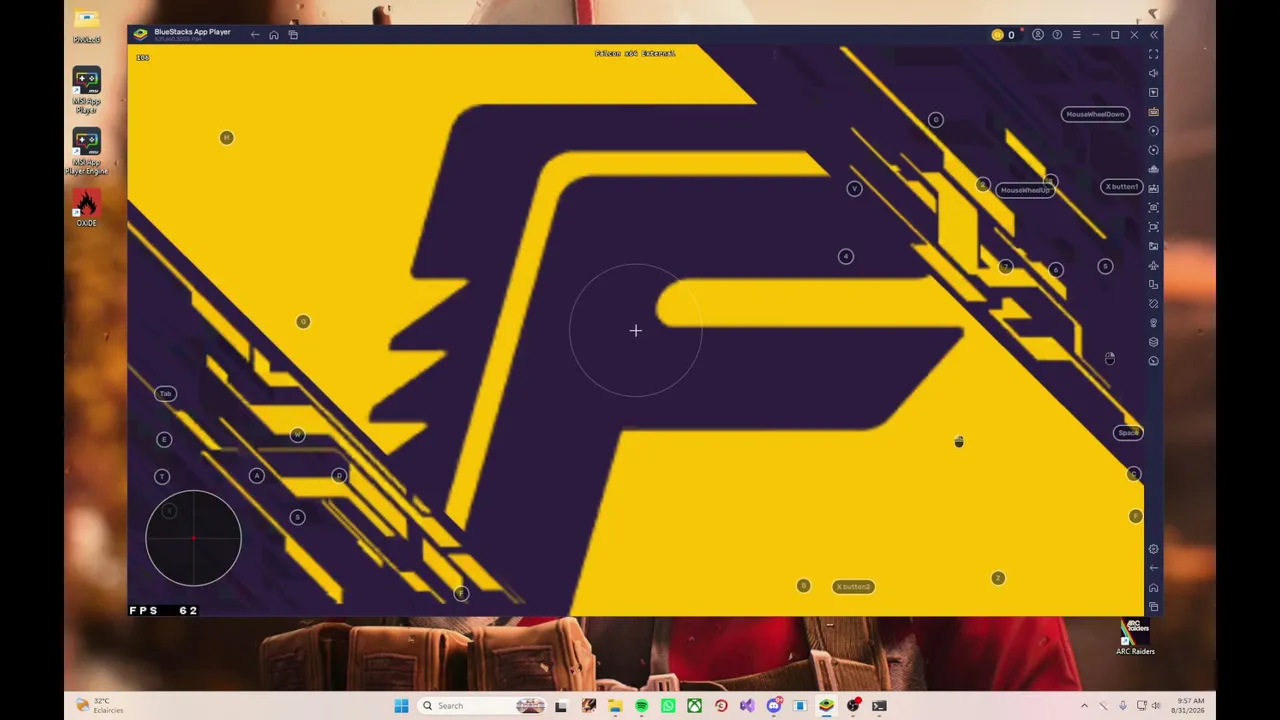This screenshot has height=720, width=1280.
Task: Open the Windows Start menu
Action: coord(401,706)
